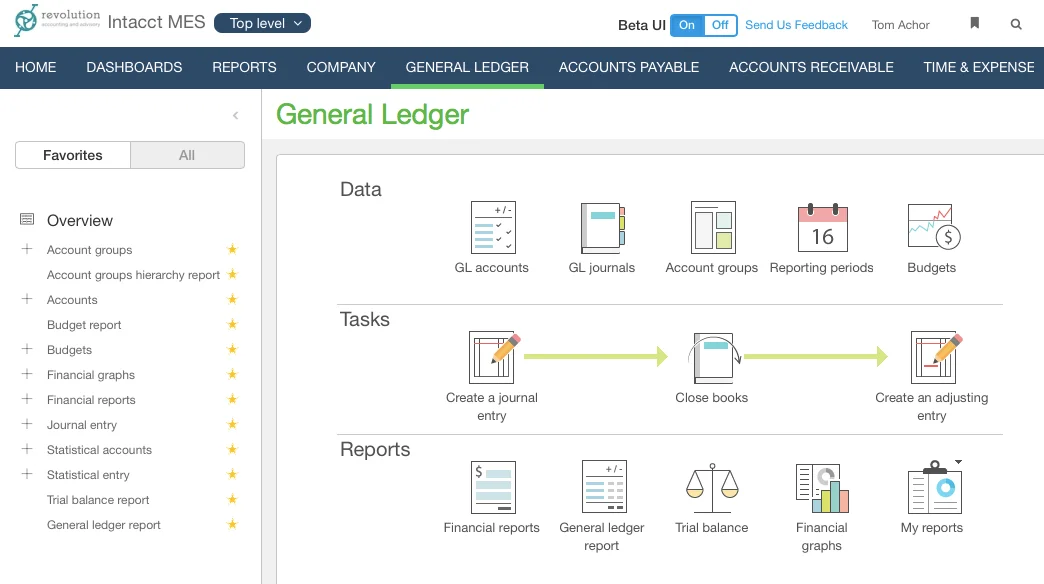Screen dimensions: 1044x584
Task: Open Journal entry link in sidebar
Action: click(x=82, y=425)
